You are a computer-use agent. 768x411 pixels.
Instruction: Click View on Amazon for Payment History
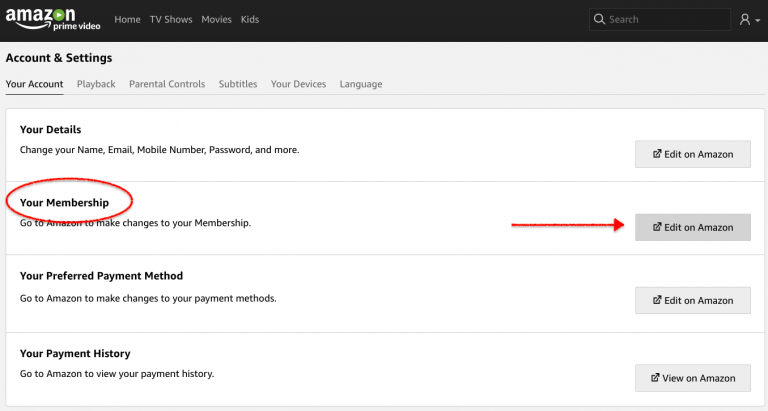click(x=693, y=378)
